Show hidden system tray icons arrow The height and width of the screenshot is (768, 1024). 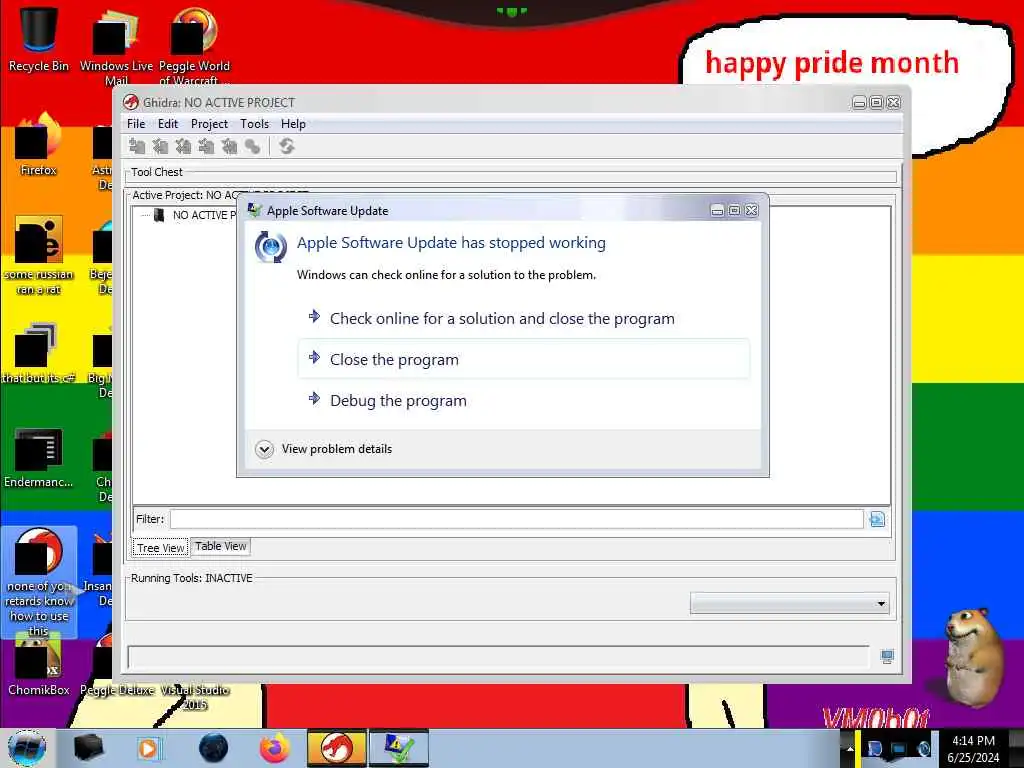click(x=850, y=748)
